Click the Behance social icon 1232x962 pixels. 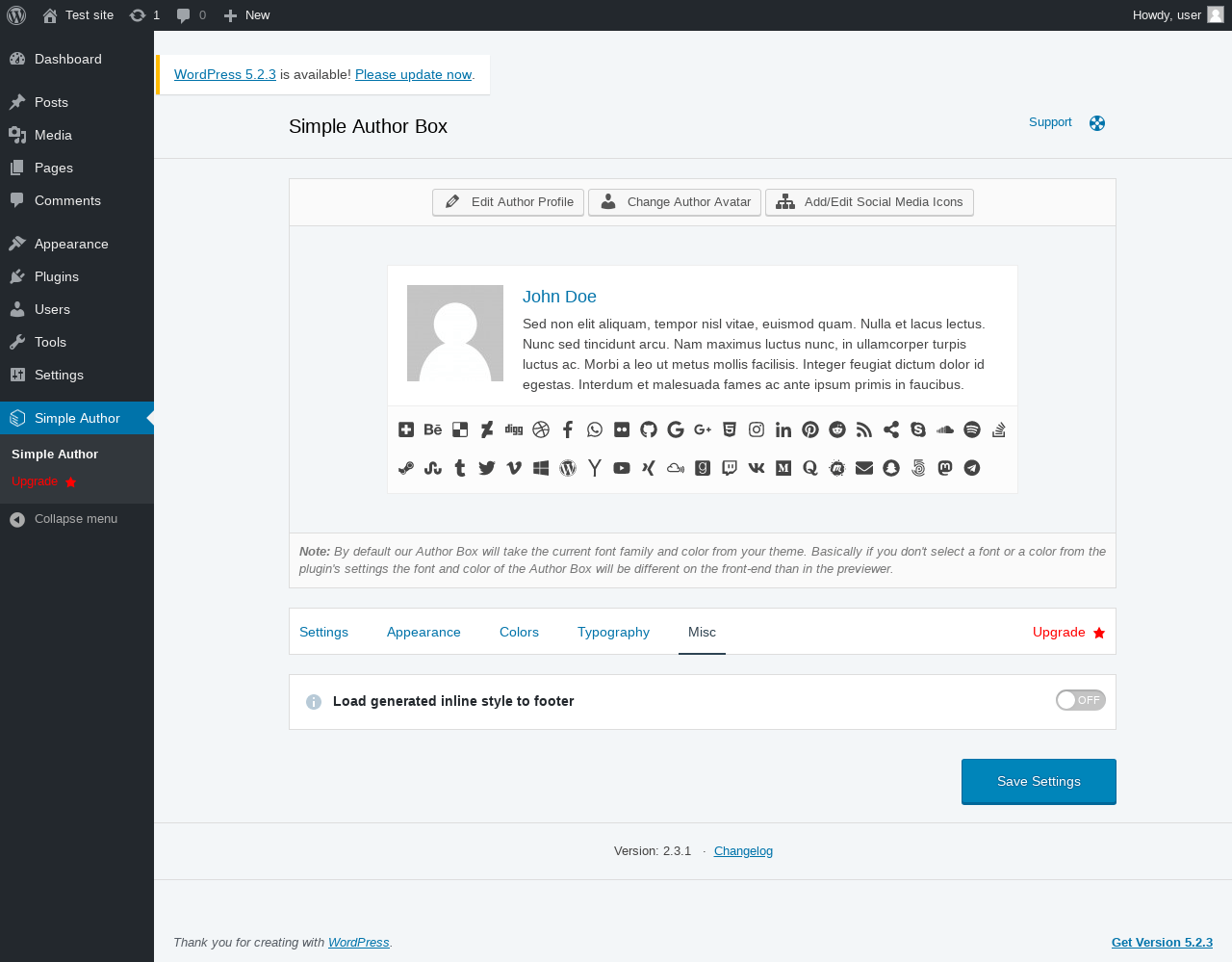(x=433, y=429)
